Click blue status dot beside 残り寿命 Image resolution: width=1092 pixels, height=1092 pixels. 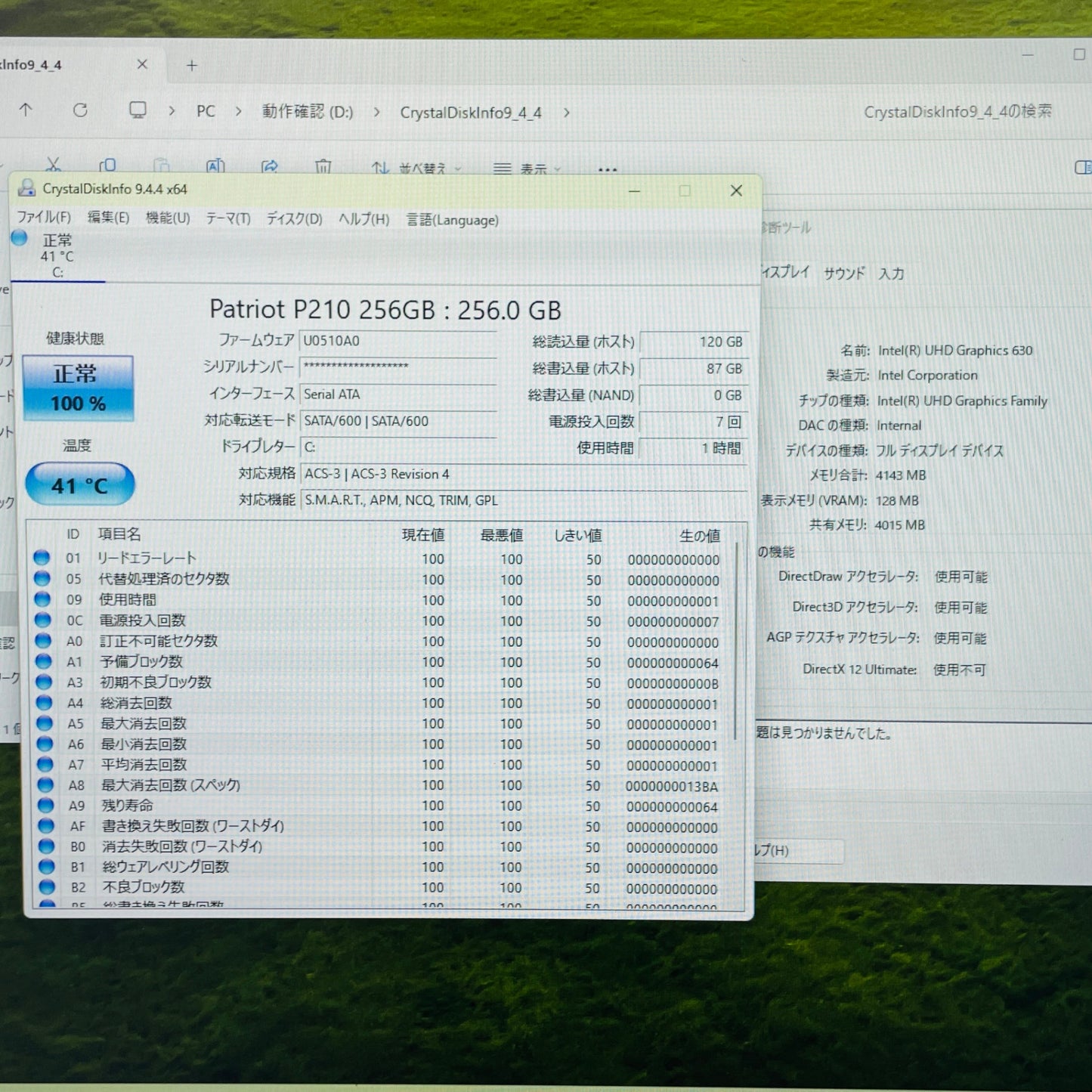(x=45, y=806)
